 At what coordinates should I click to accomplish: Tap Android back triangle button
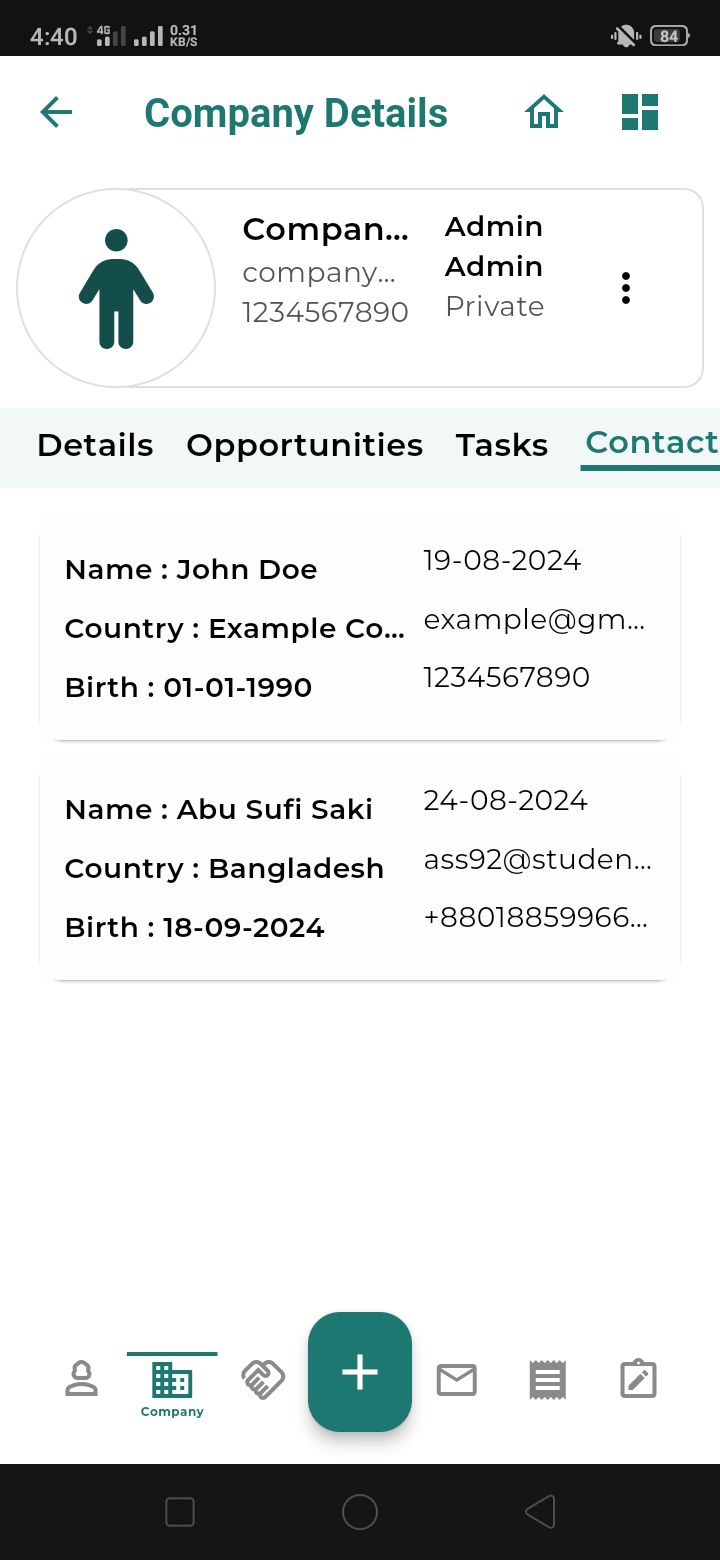pos(540,1512)
